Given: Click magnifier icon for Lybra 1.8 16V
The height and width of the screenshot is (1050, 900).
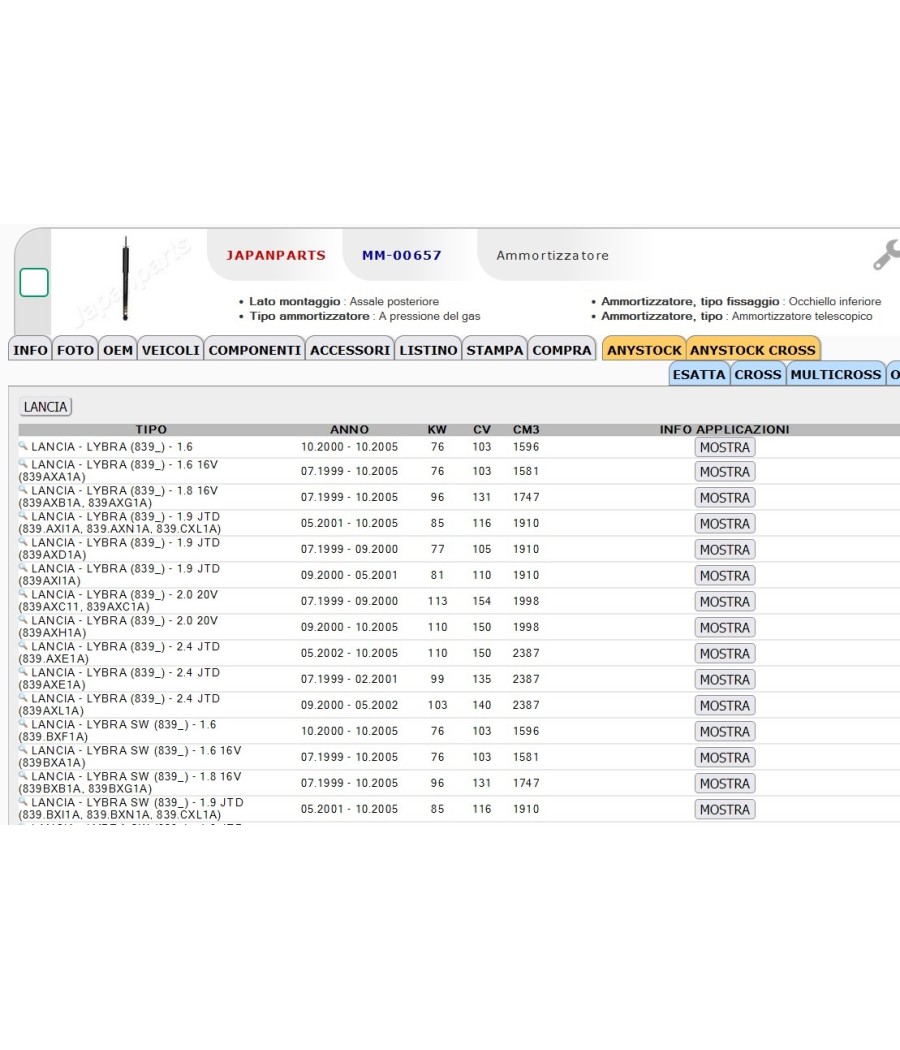Looking at the screenshot, I should click(x=23, y=490).
